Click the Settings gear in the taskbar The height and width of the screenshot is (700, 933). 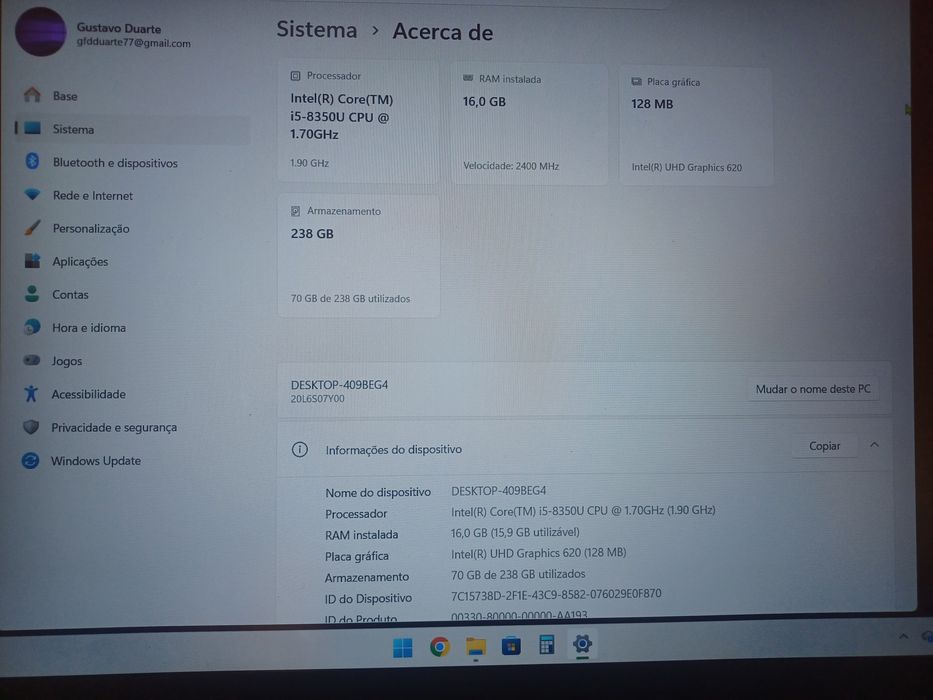(583, 643)
